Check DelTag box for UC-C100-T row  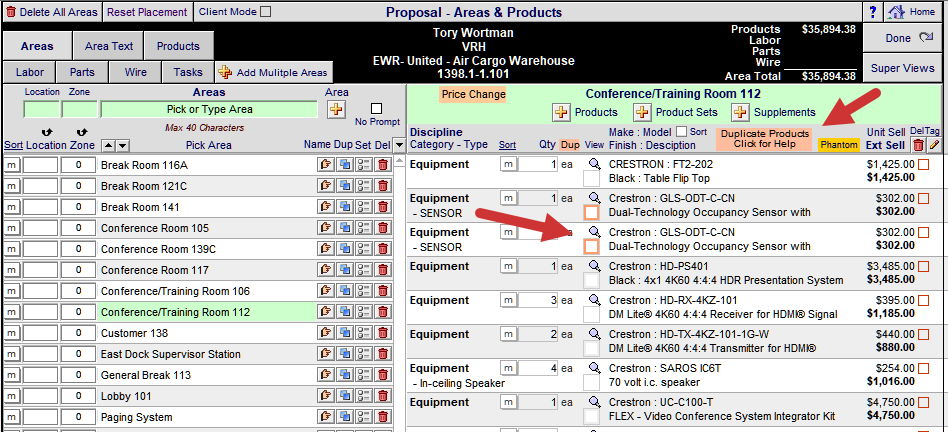pos(923,402)
